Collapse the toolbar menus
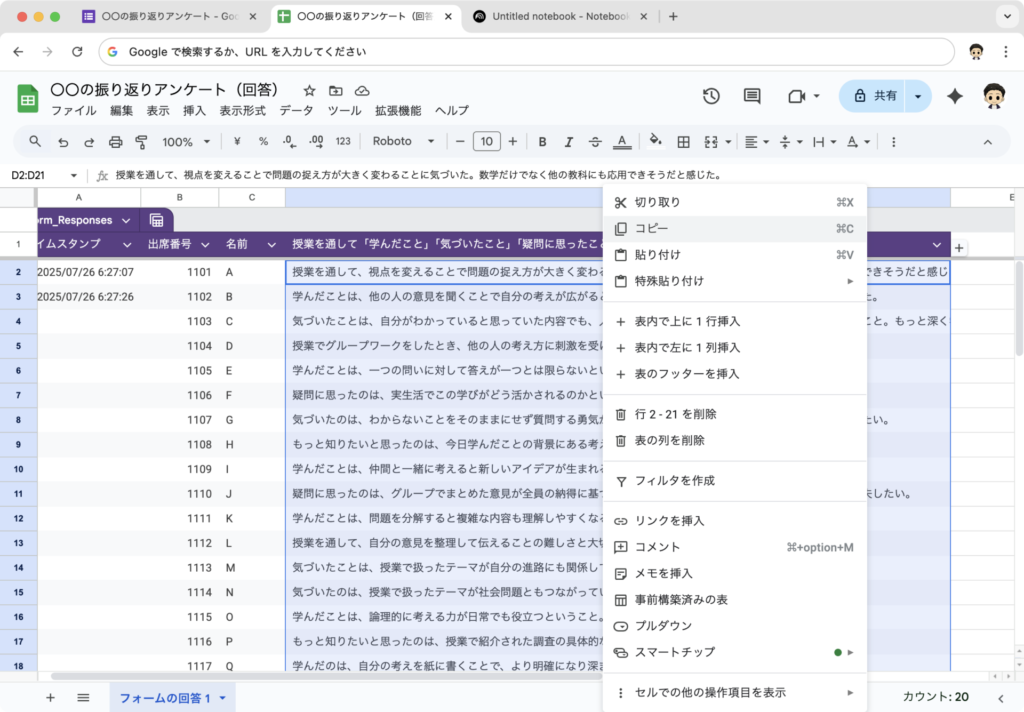 coord(987,142)
